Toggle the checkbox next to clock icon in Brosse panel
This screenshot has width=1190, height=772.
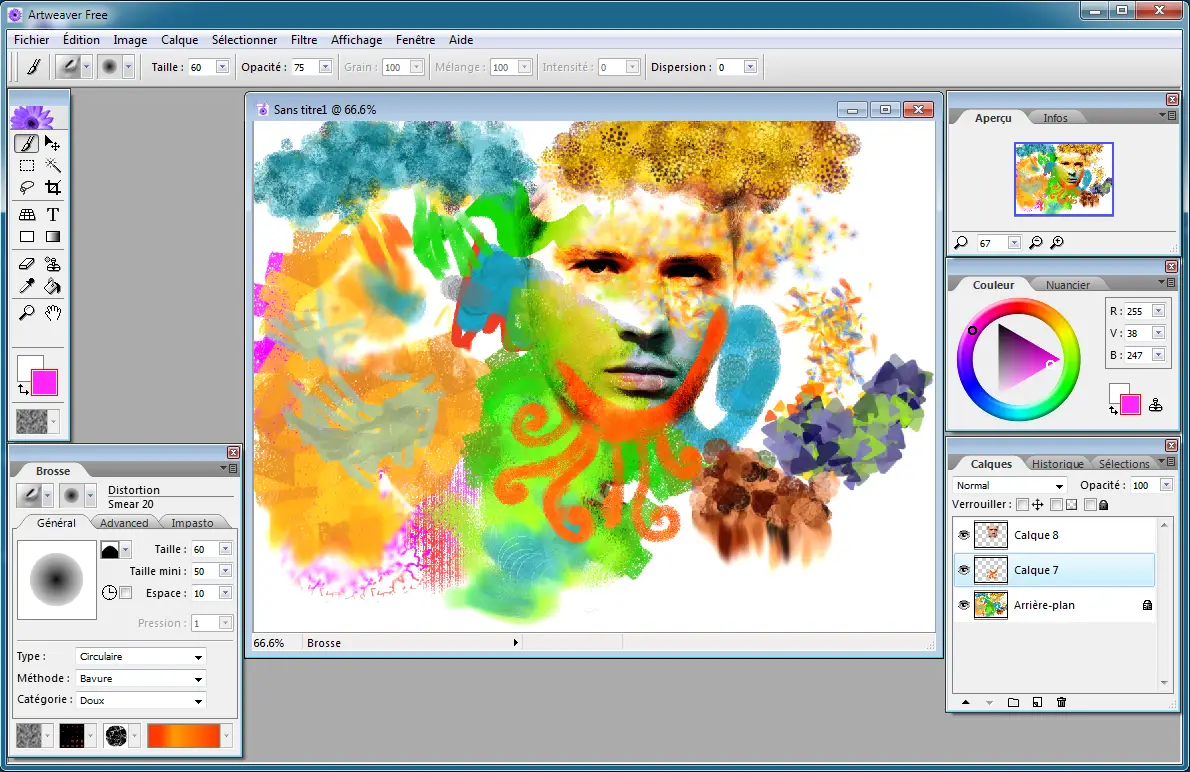(126, 593)
